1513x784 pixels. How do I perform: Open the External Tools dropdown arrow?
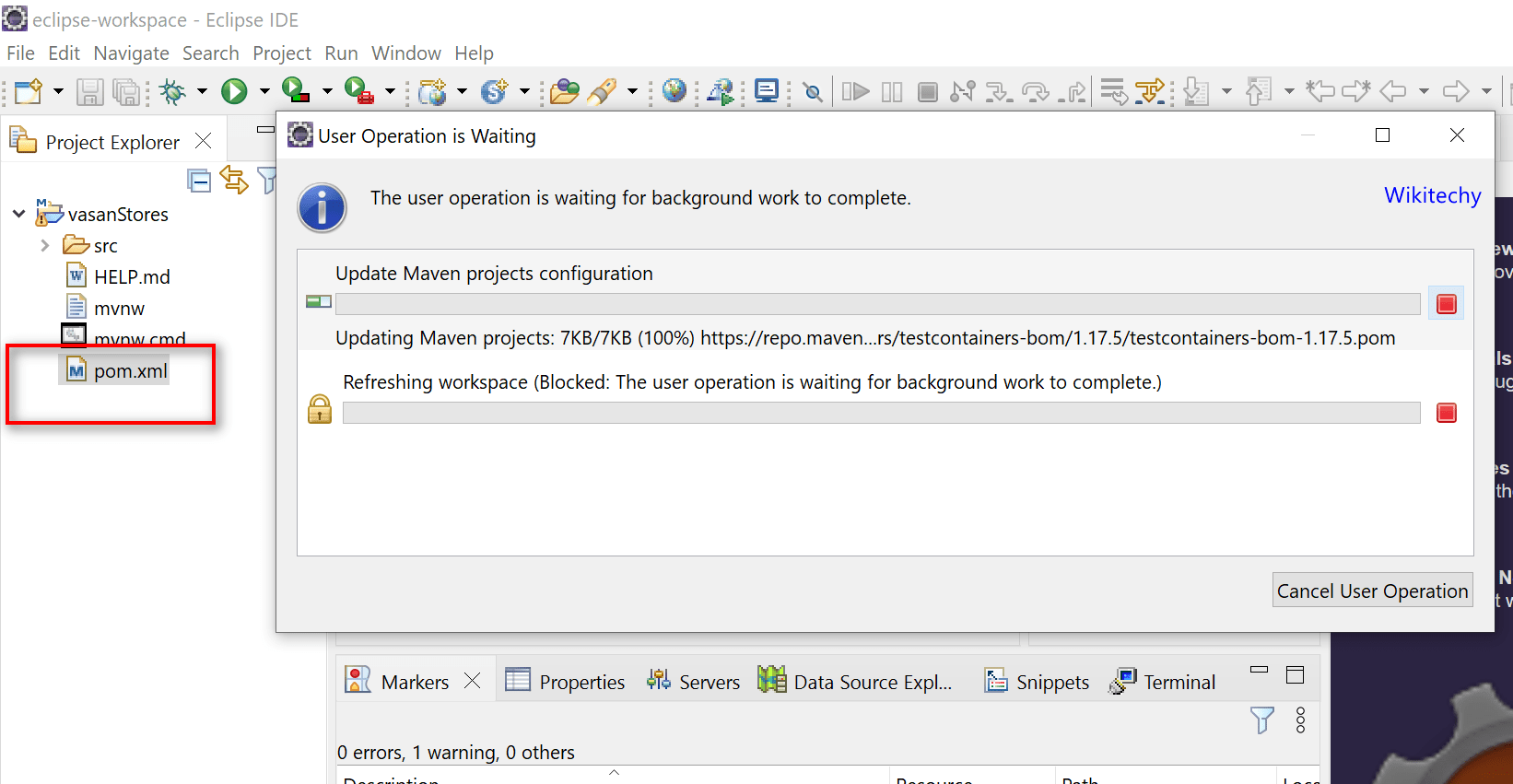[x=390, y=91]
